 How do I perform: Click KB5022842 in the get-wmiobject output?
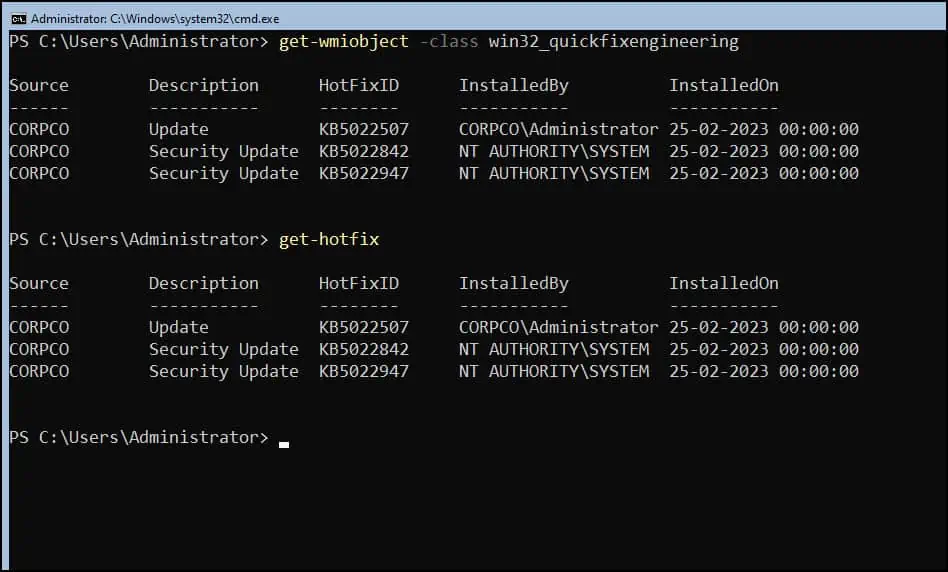364,152
